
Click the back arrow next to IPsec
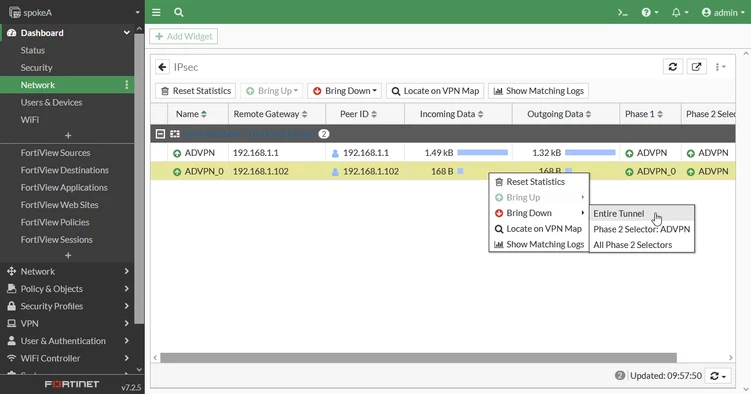pyautogui.click(x=162, y=67)
